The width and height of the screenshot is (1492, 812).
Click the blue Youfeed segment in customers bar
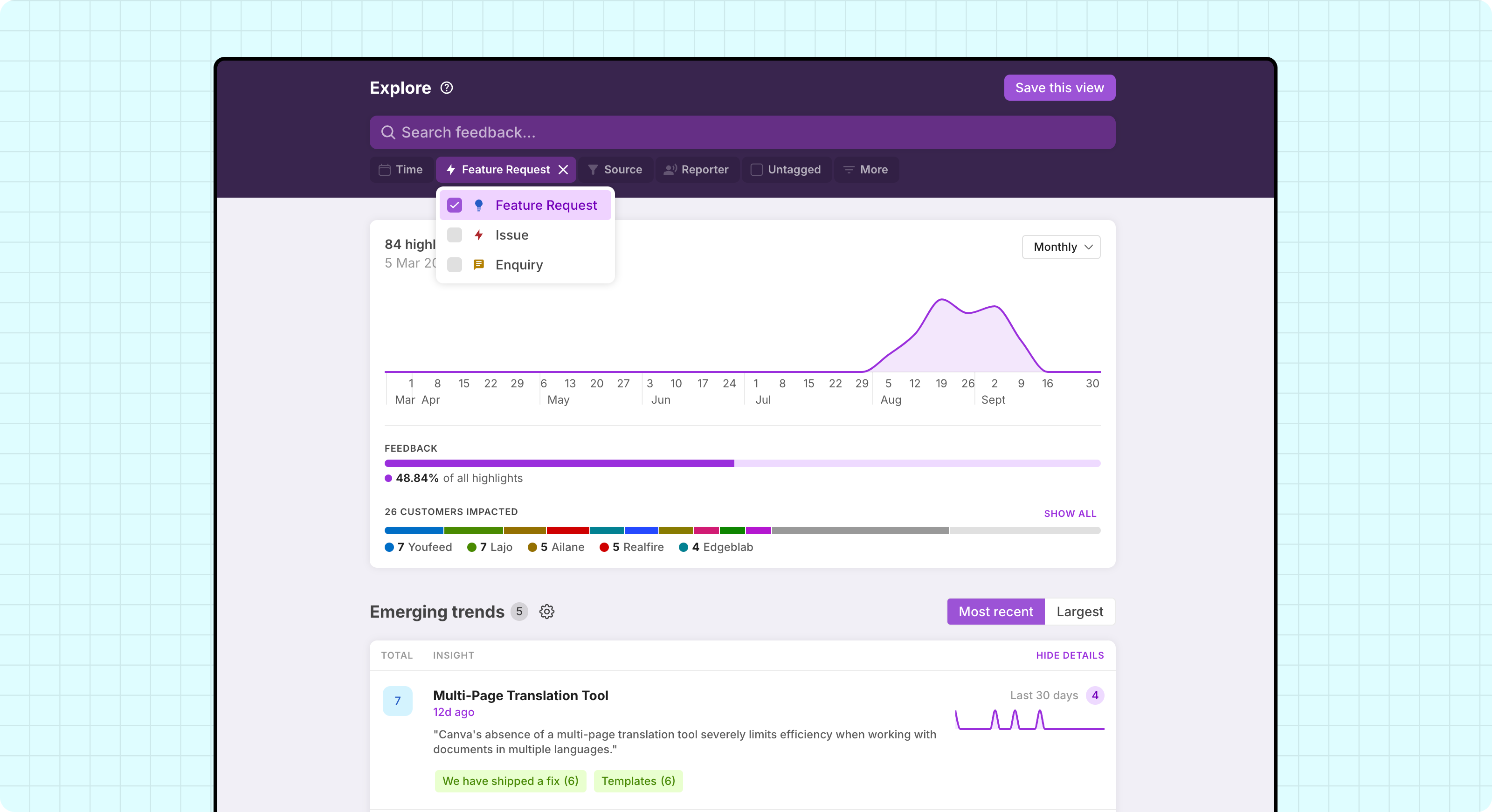414,530
